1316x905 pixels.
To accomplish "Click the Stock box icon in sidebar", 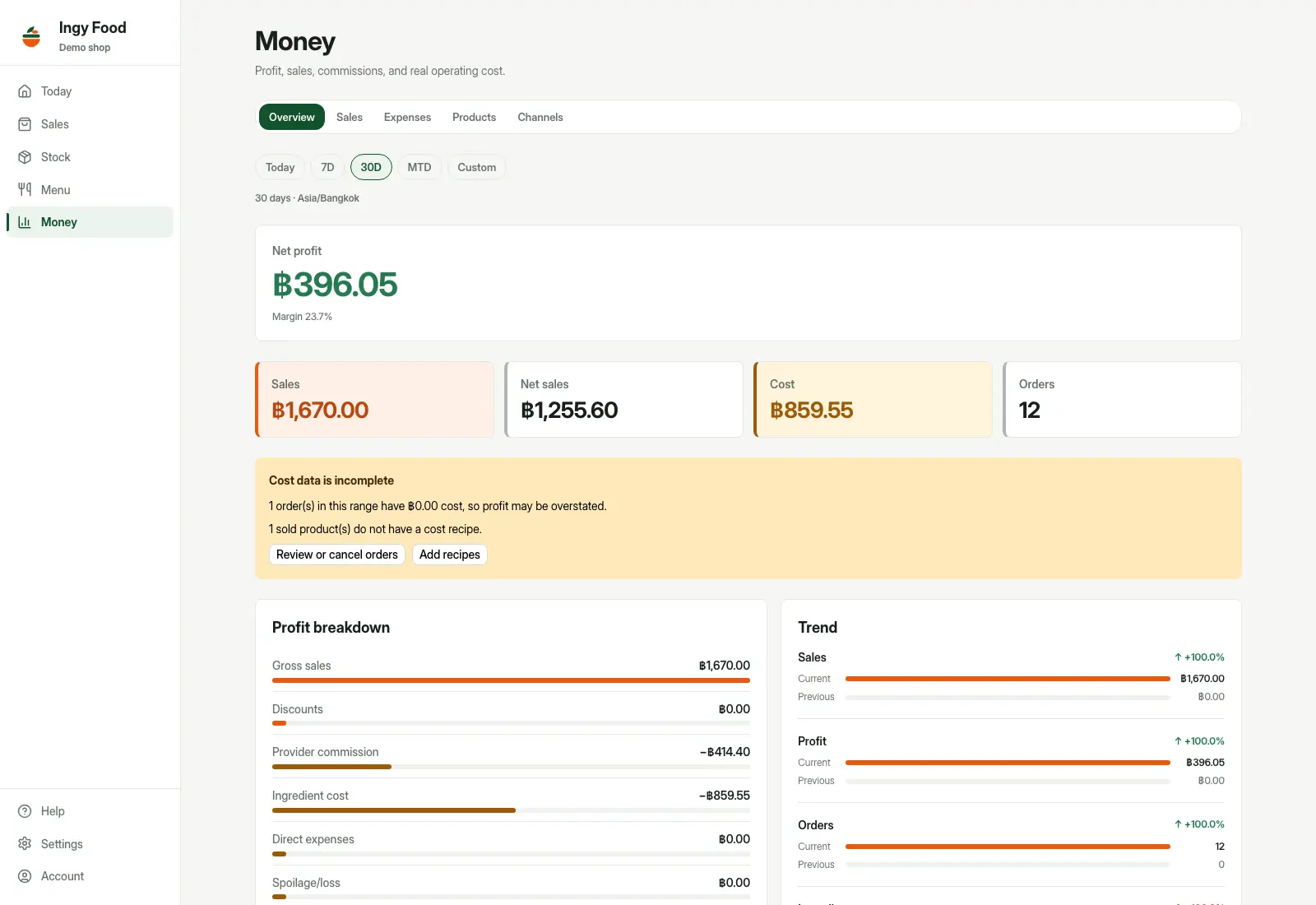I will (25, 157).
